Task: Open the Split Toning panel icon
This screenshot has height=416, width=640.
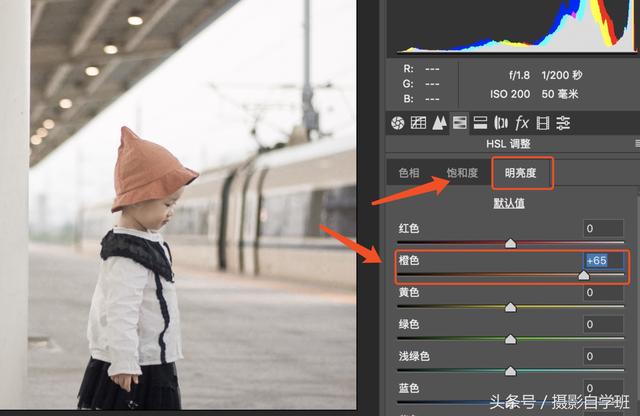Action: 480,123
